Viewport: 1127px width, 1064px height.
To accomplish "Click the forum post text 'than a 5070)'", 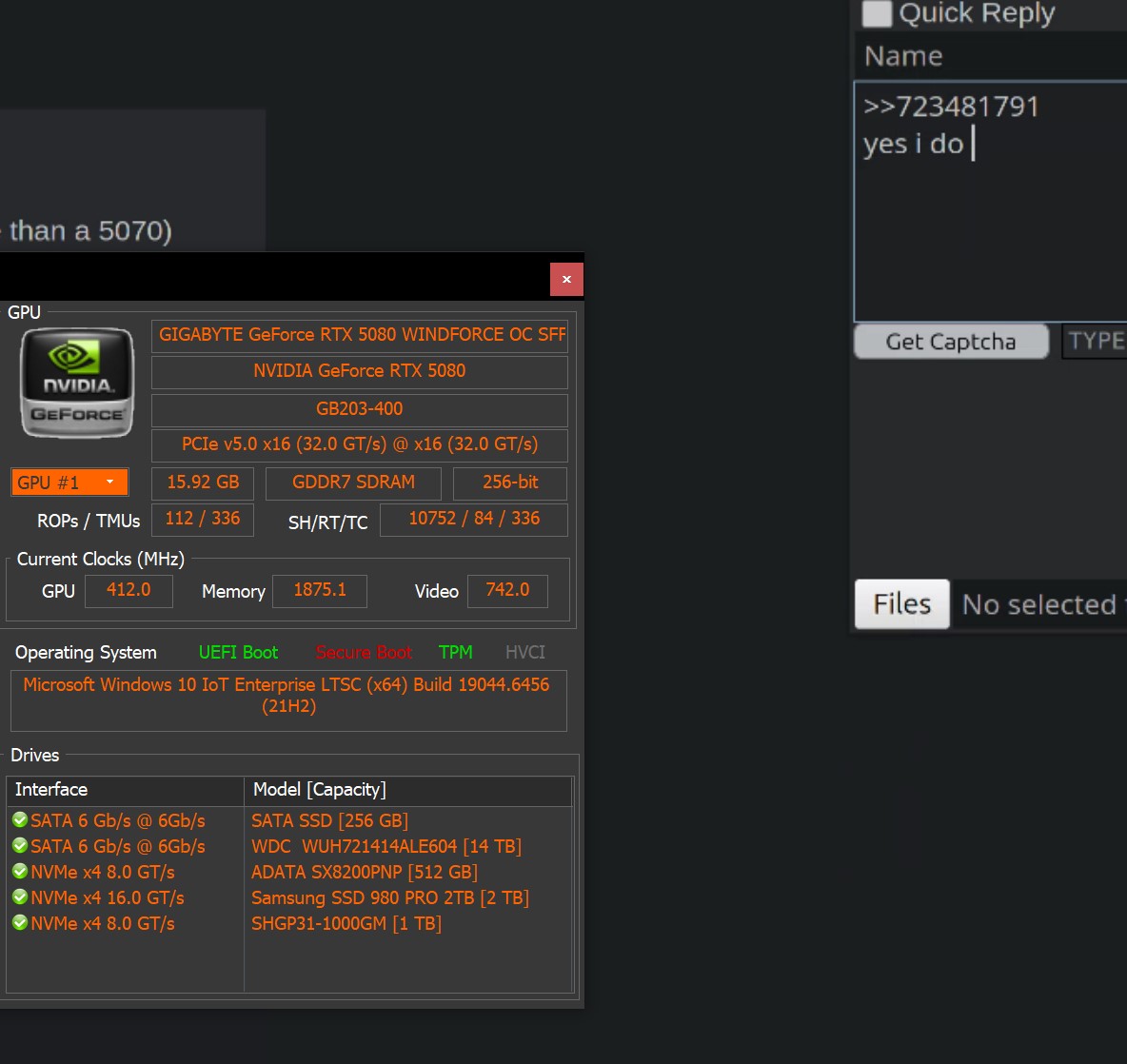I will click(90, 231).
